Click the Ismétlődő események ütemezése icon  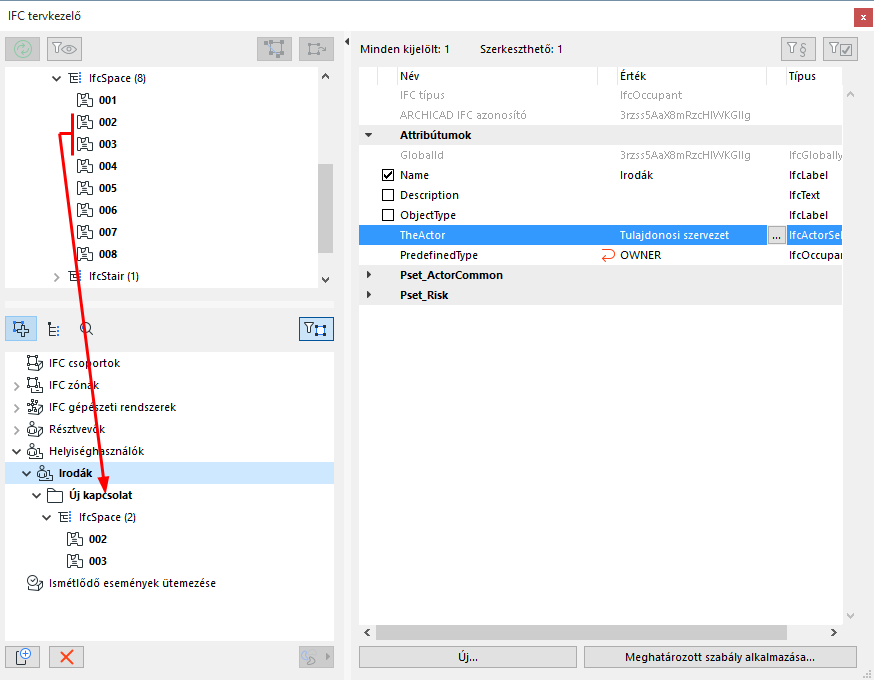coord(35,583)
